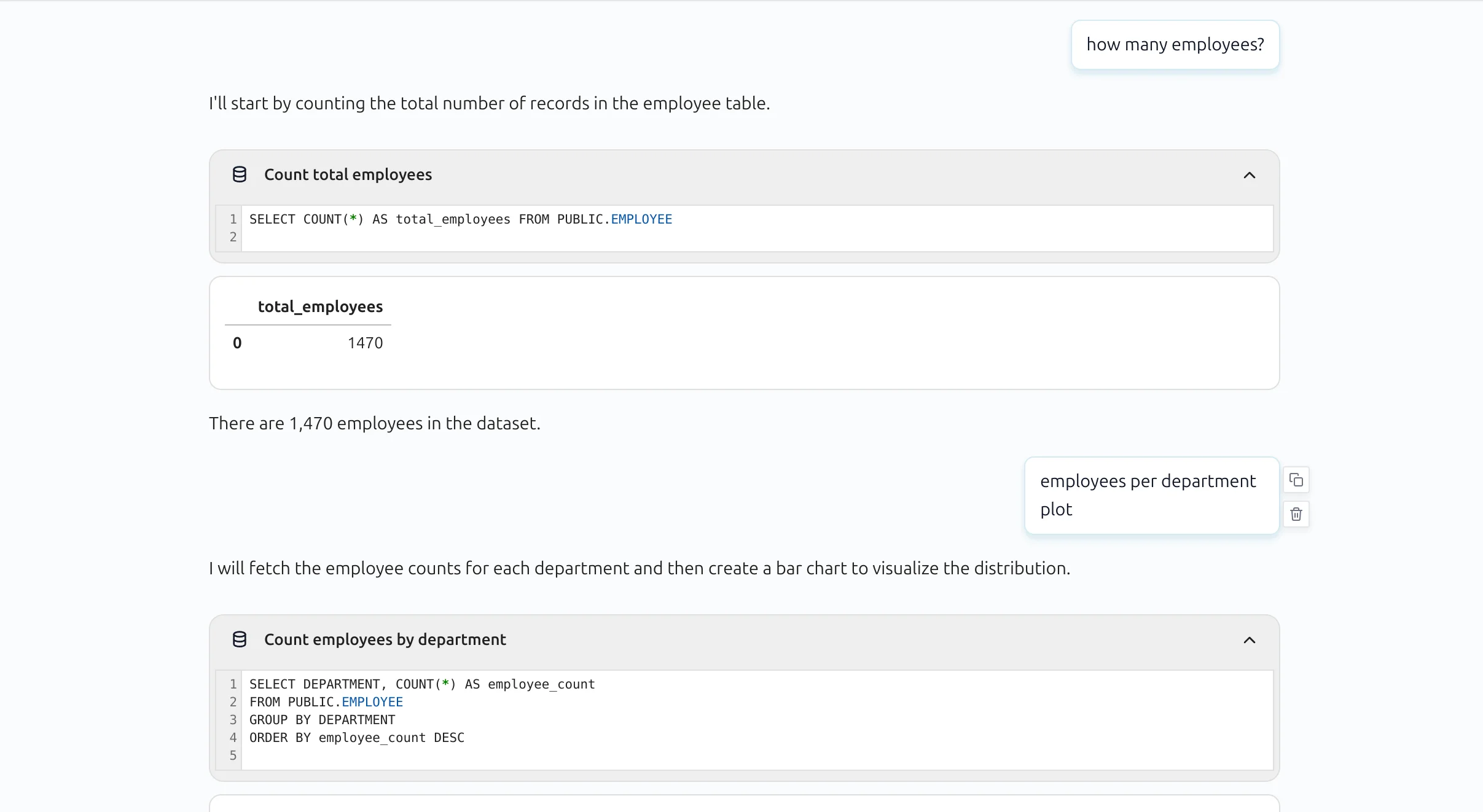1483x812 pixels.
Task: Click line number 3 in the second query editor
Action: 233,720
